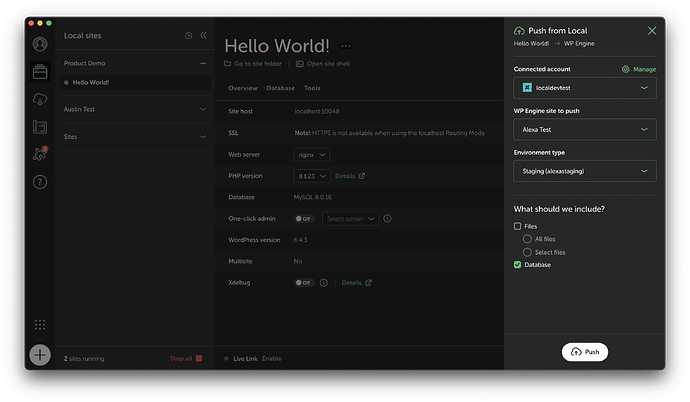
Task: Open the Blueprints icon in sidebar
Action: pyautogui.click(x=40, y=127)
